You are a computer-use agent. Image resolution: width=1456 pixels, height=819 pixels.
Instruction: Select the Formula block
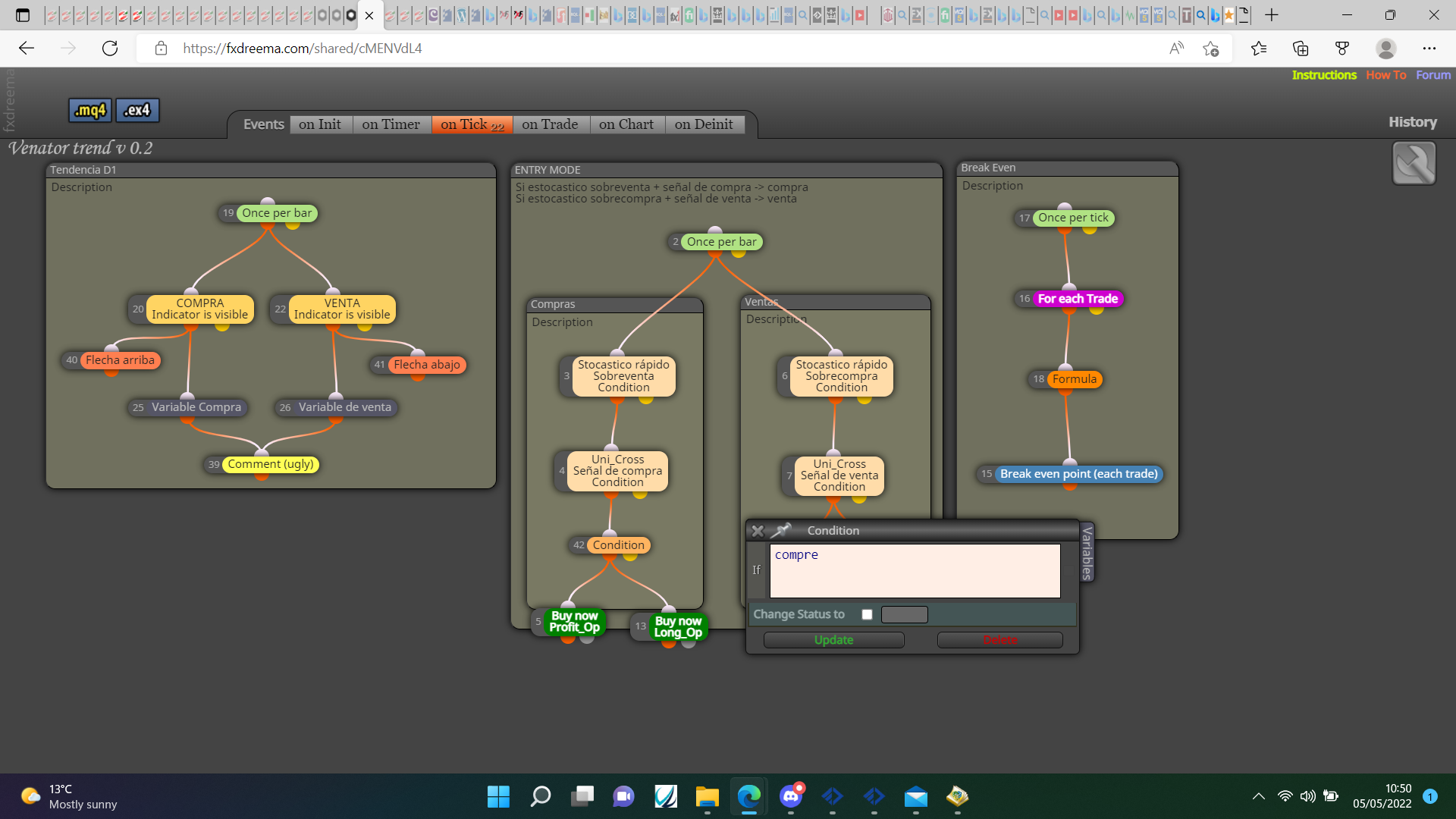click(1075, 379)
